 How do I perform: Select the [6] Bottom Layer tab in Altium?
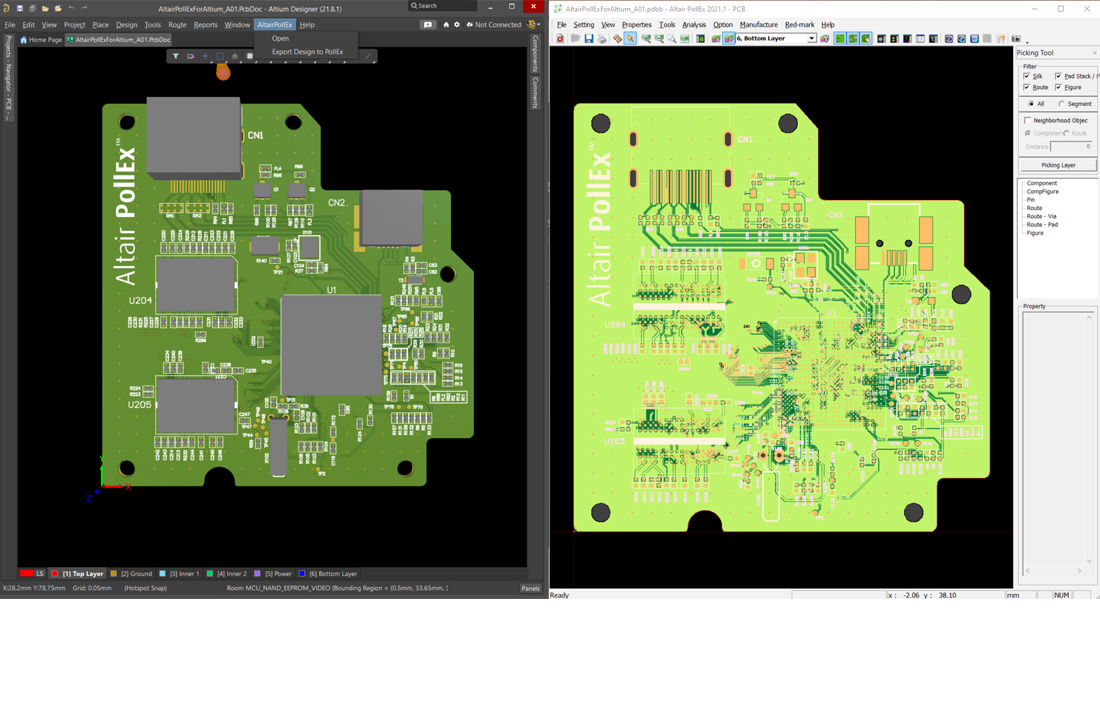point(328,574)
